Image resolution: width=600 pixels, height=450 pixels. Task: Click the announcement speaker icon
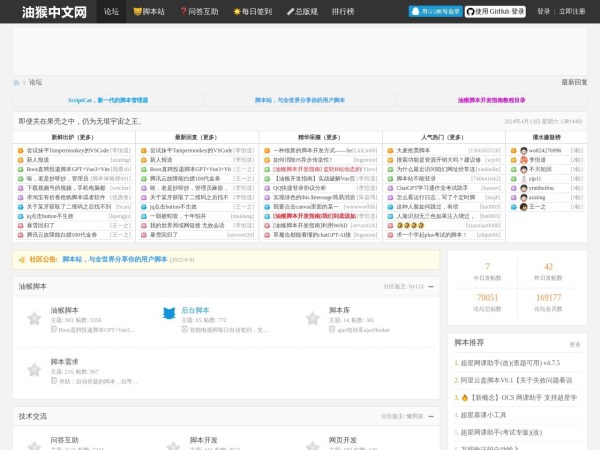pyautogui.click(x=22, y=260)
